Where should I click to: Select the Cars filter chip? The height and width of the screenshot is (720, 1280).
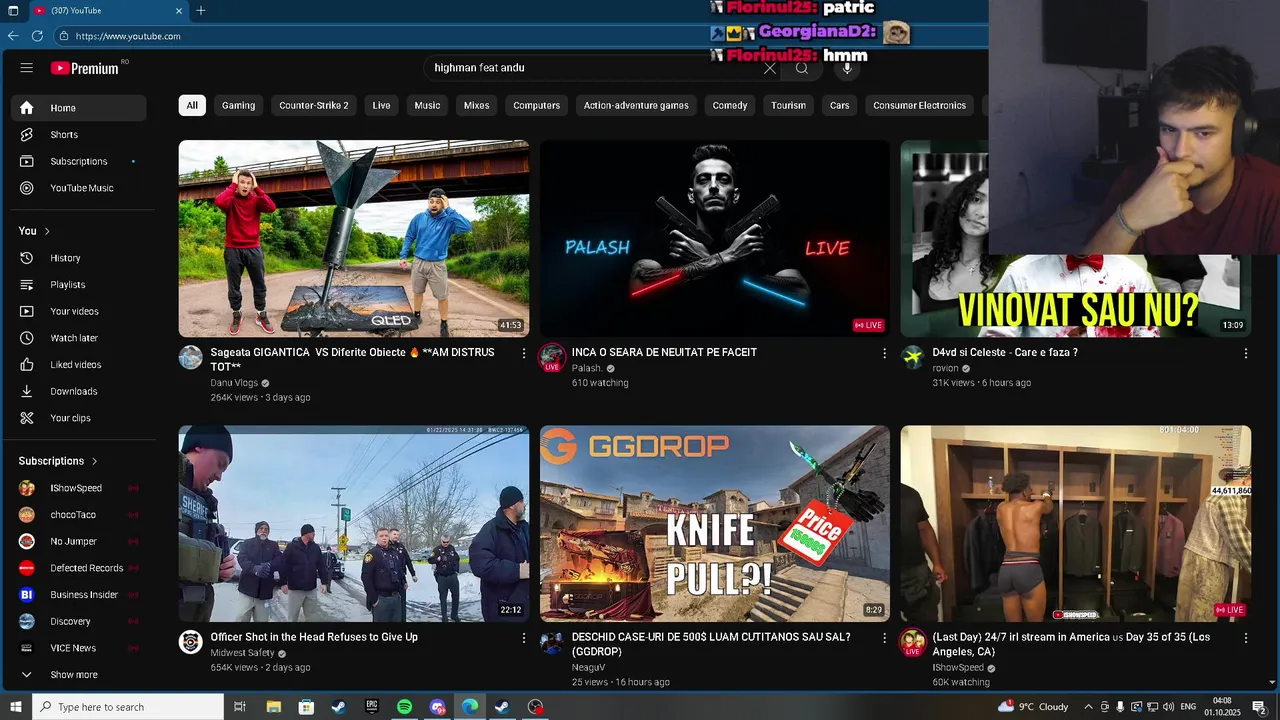click(x=840, y=105)
